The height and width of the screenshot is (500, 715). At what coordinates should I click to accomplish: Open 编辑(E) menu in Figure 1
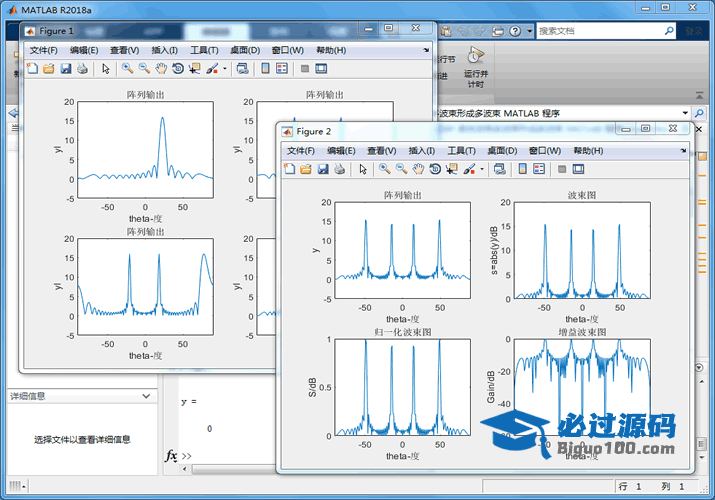84,50
